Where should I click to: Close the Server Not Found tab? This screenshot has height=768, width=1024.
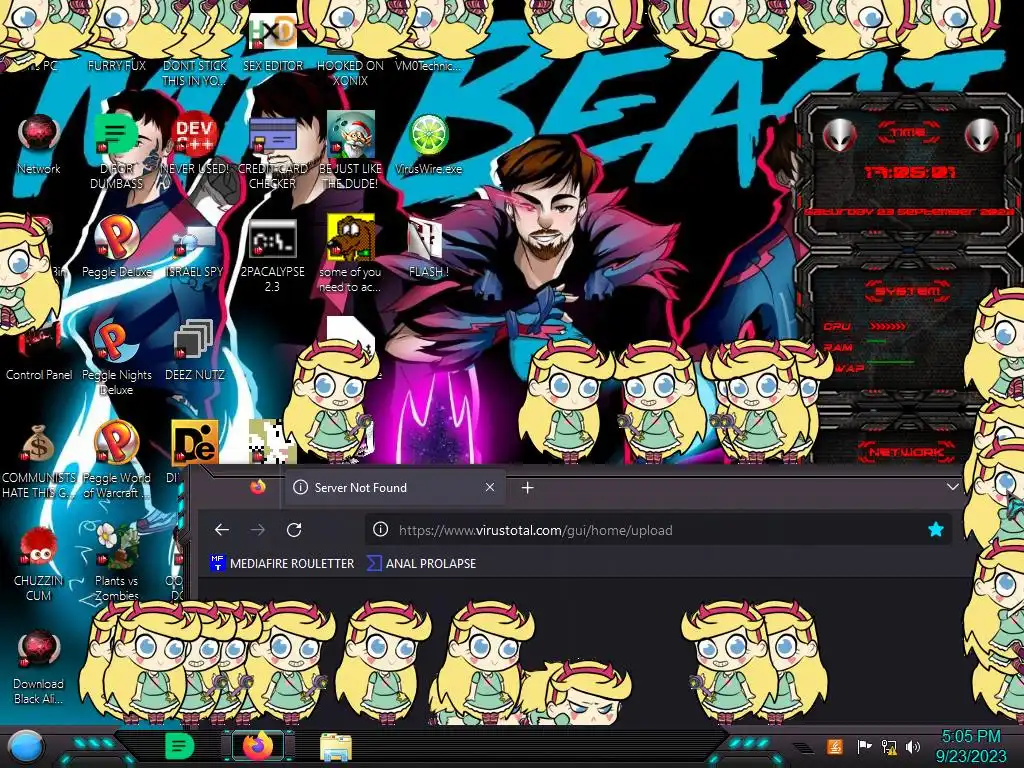490,487
